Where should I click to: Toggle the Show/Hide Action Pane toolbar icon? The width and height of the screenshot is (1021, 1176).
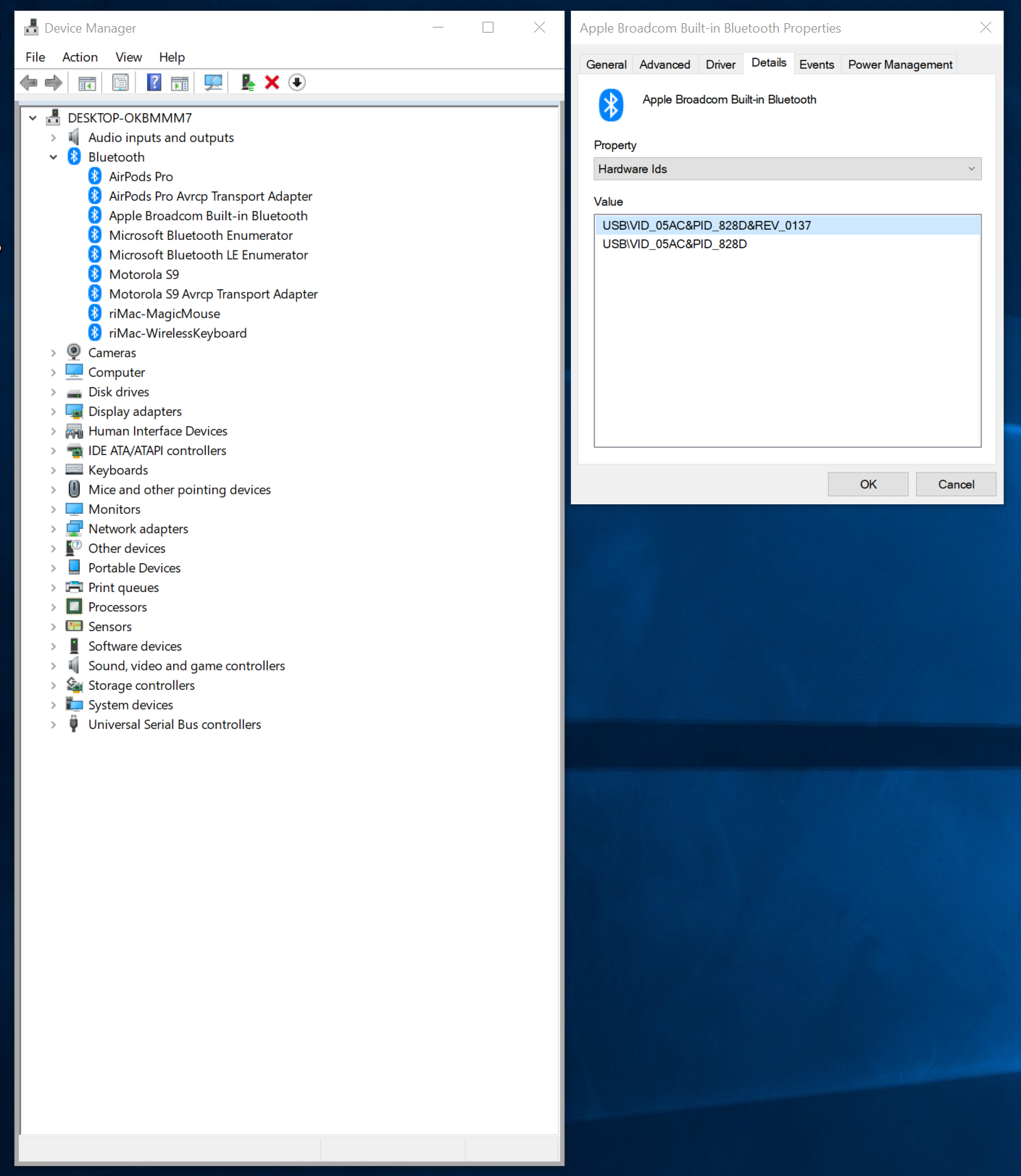tap(180, 83)
